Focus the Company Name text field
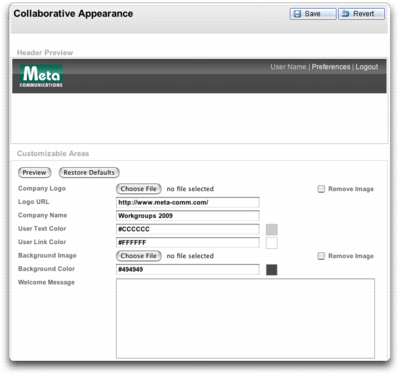This screenshot has height=375, width=401. coord(188,216)
